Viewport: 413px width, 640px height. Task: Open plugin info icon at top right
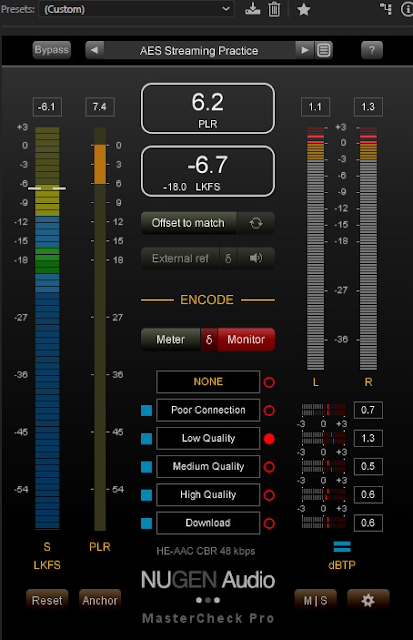coord(407,9)
